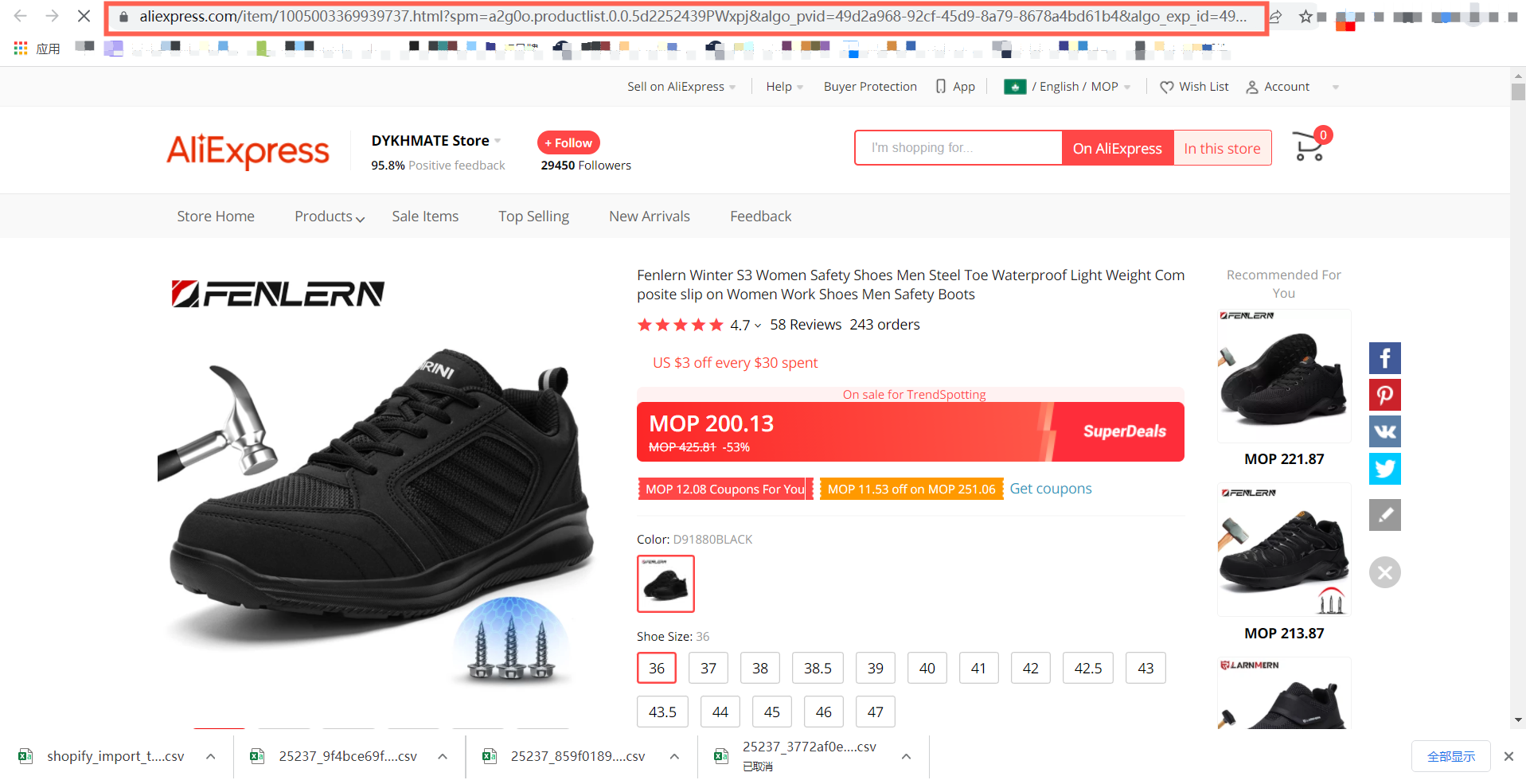
Task: Share this page via address bar share icon
Action: [x=1275, y=16]
